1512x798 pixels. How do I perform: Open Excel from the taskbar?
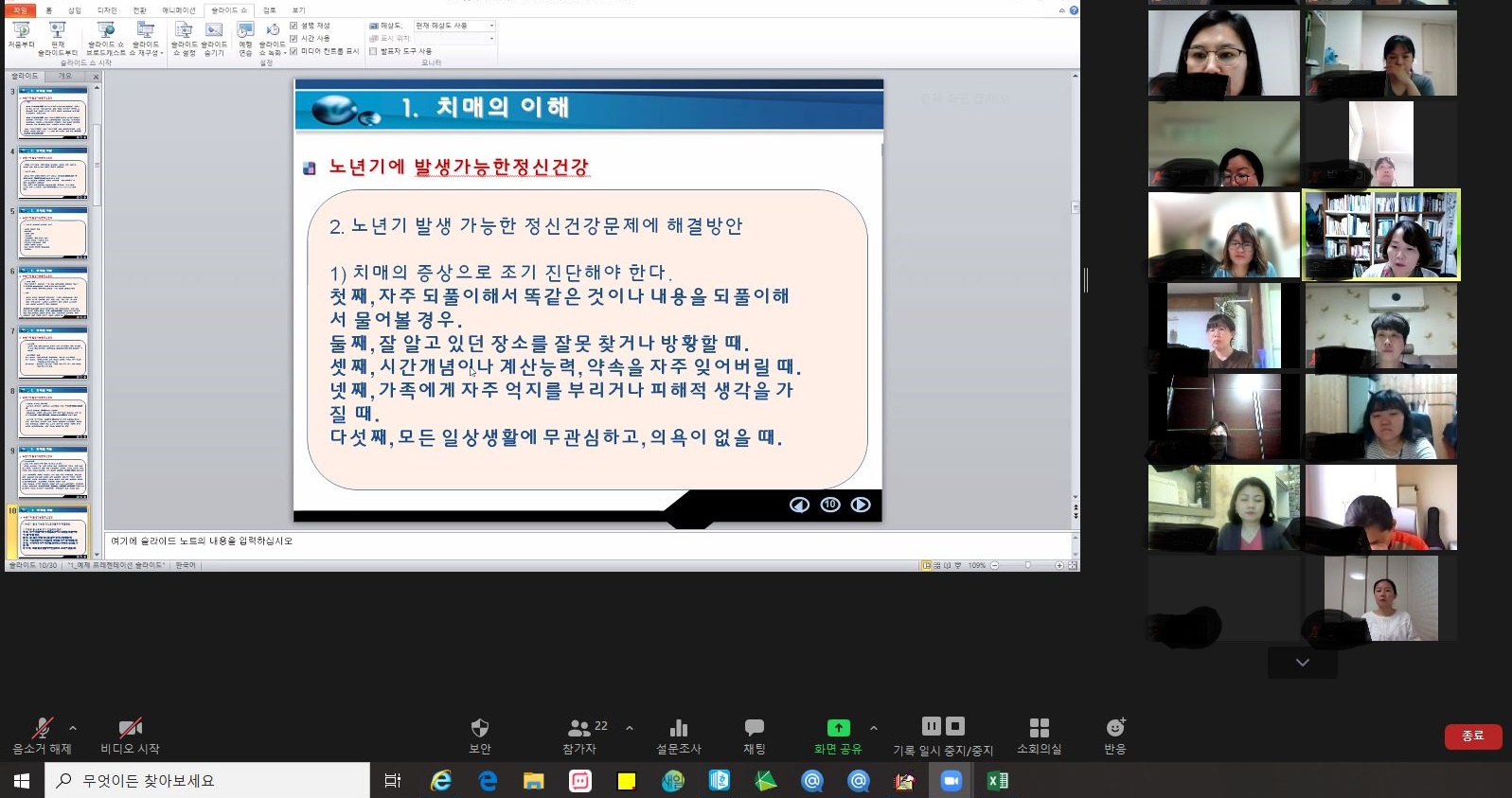[997, 781]
